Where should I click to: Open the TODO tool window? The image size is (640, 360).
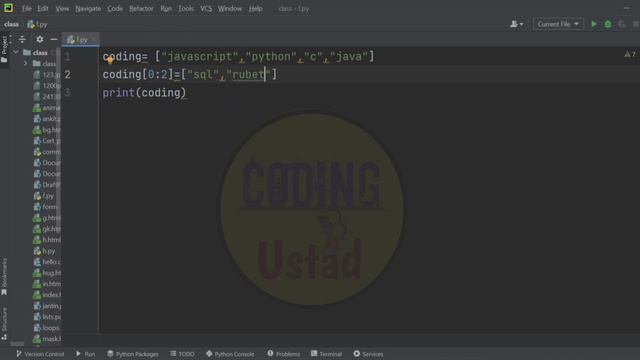182,354
